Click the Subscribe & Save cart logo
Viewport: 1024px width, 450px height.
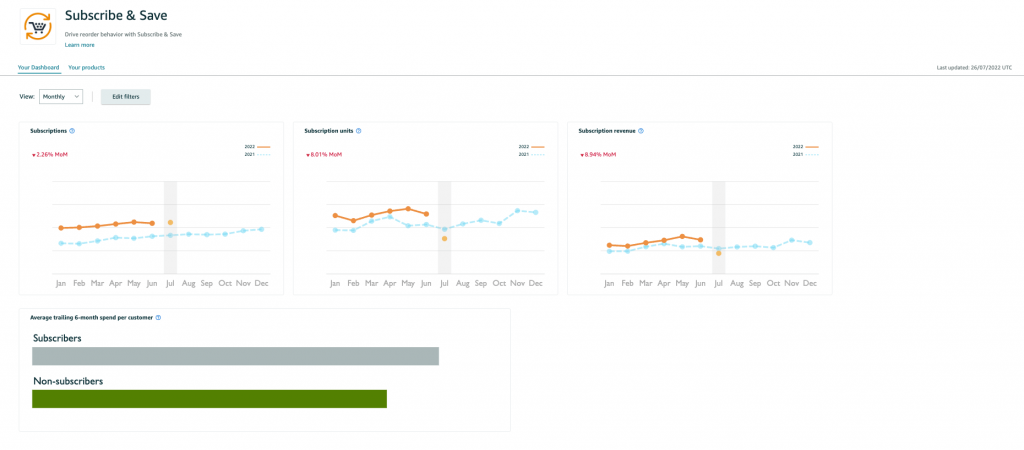[38, 26]
